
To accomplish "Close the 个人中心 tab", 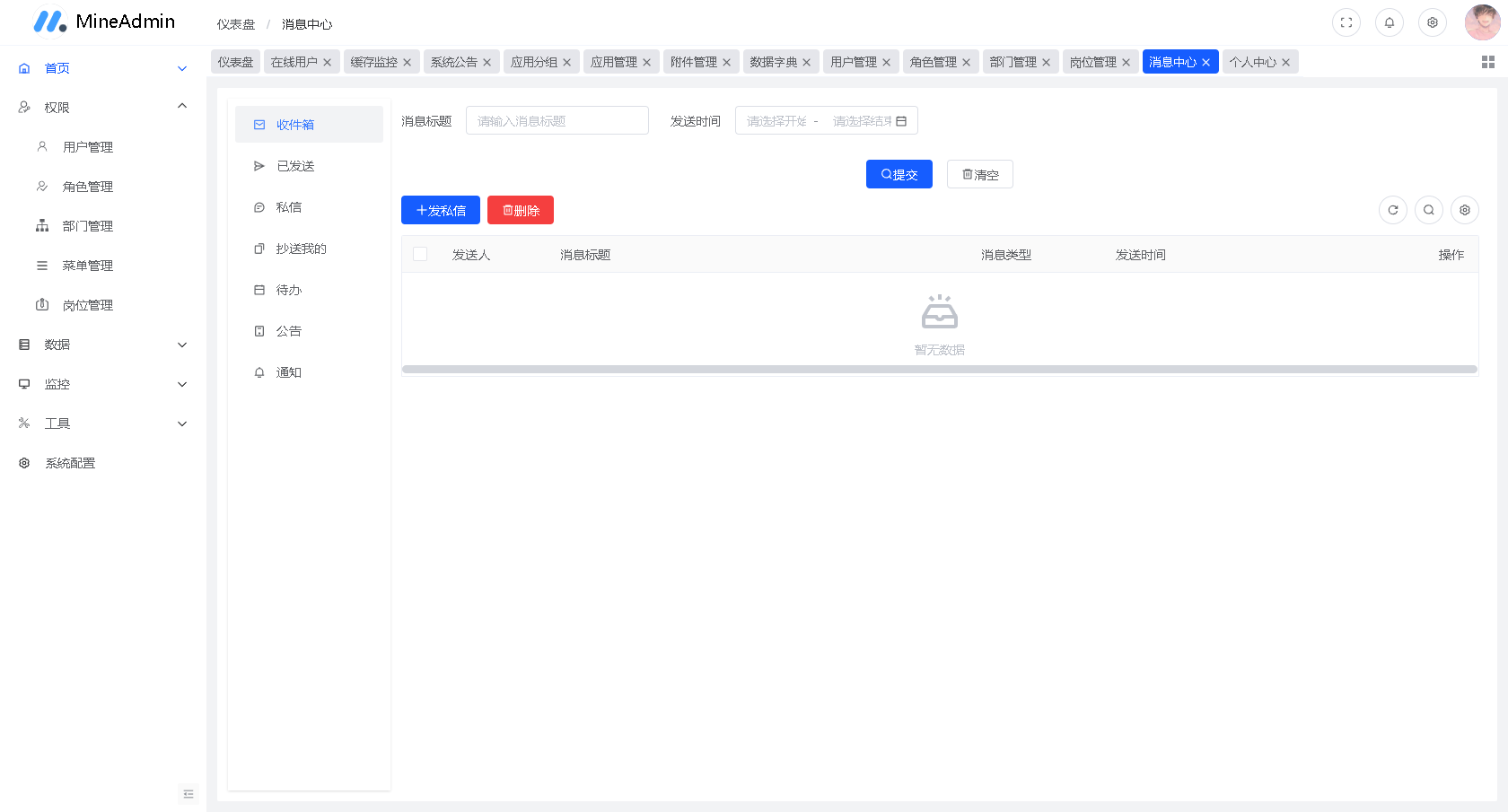I will [x=1286, y=62].
